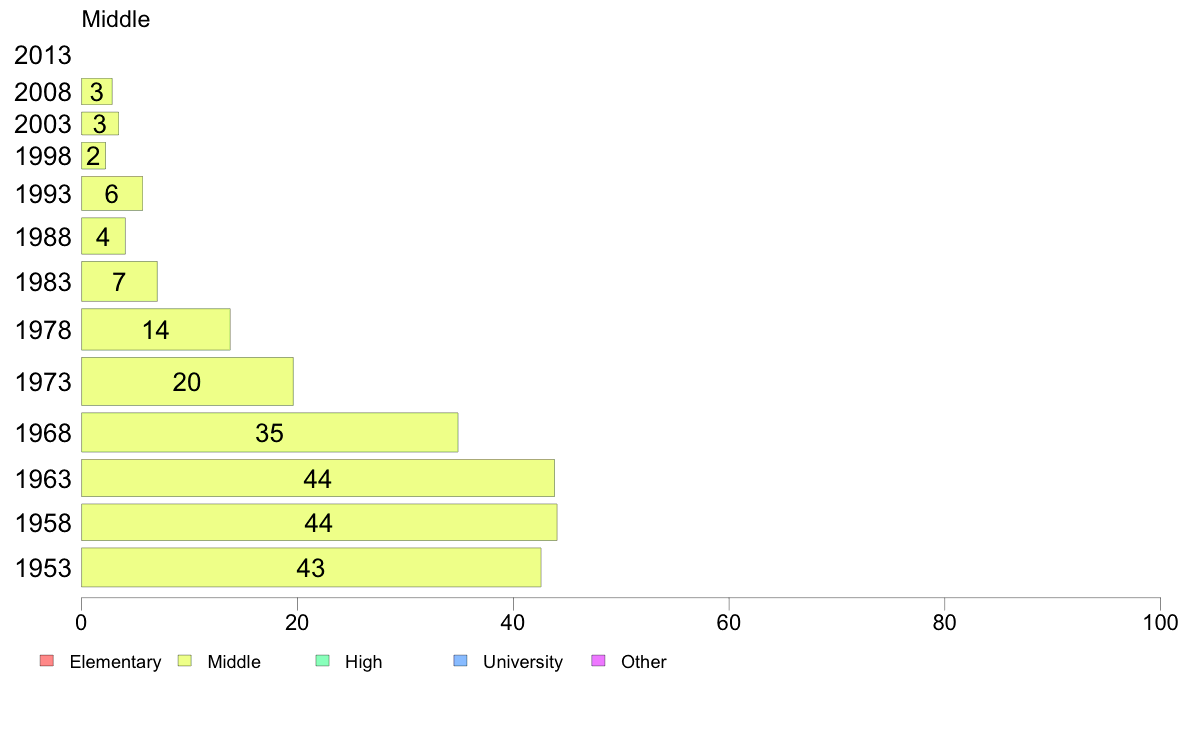
Task: Select the 1953 bar showing 43
Action: 311,567
